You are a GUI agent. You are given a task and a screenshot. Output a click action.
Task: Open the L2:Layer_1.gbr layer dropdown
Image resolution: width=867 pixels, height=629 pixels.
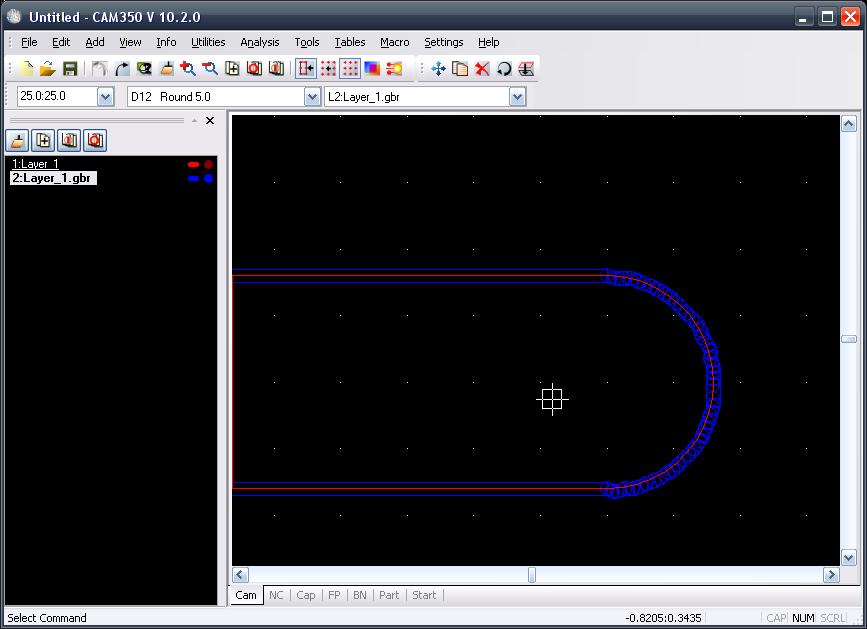[517, 97]
